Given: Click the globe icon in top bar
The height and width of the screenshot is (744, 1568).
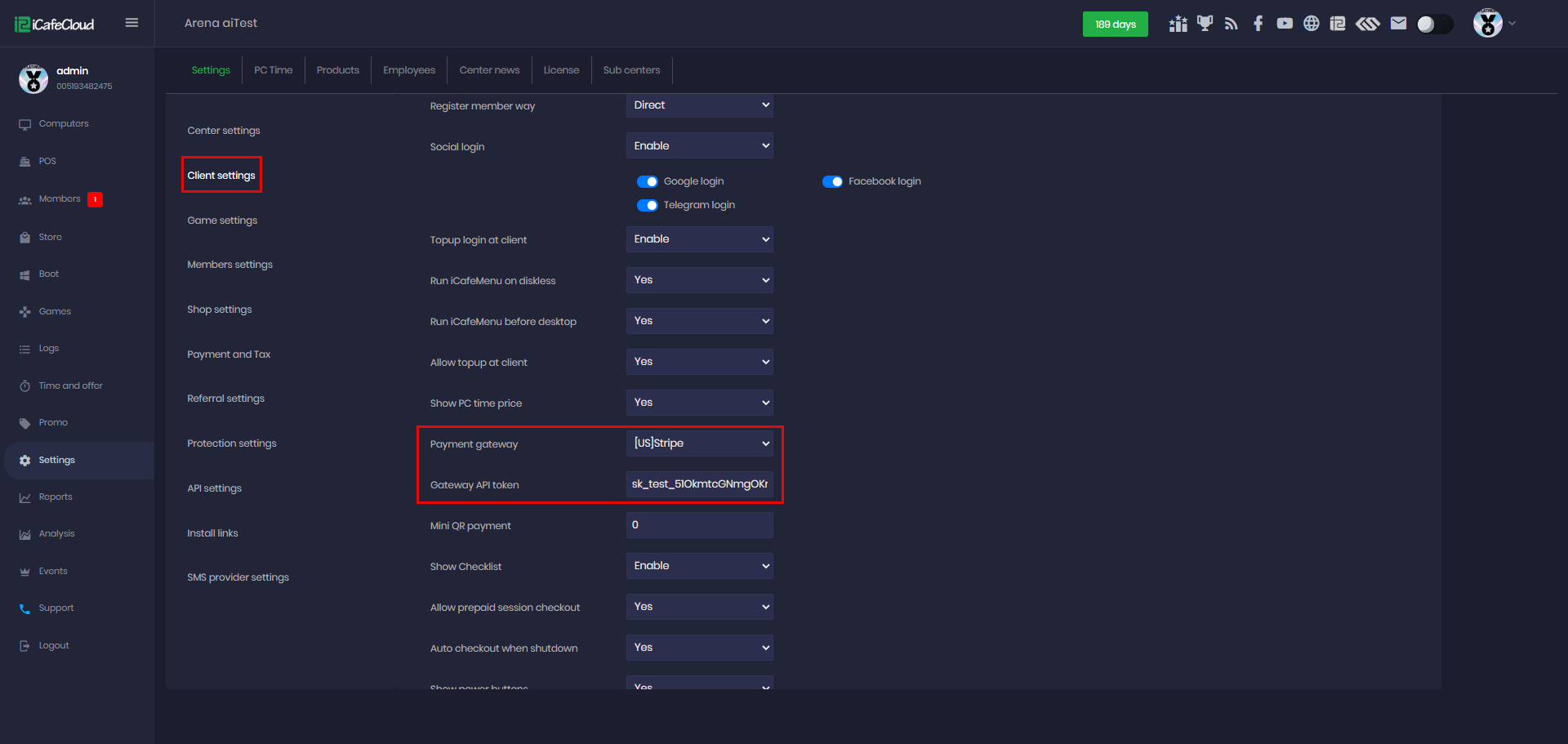Looking at the screenshot, I should (1311, 24).
